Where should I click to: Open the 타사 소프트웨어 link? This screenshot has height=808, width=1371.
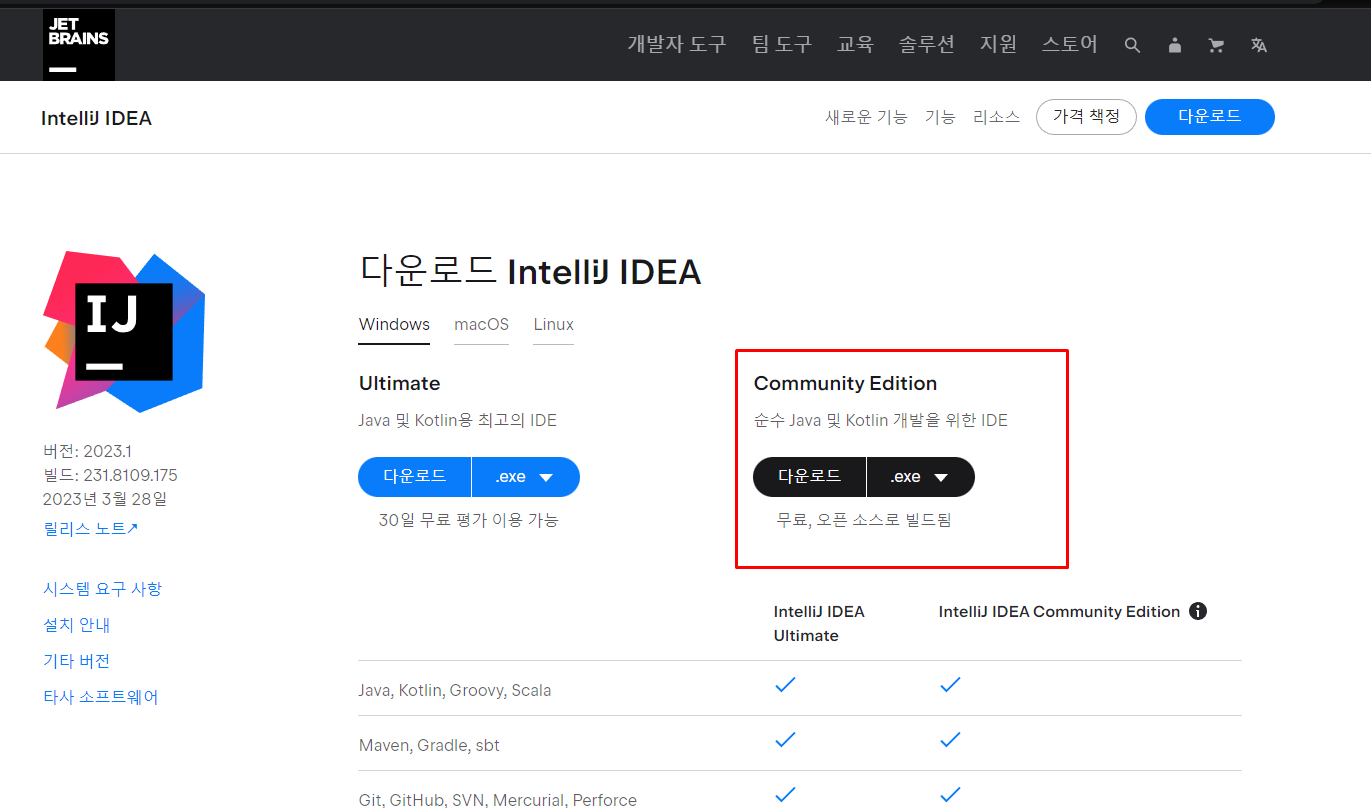(101, 697)
